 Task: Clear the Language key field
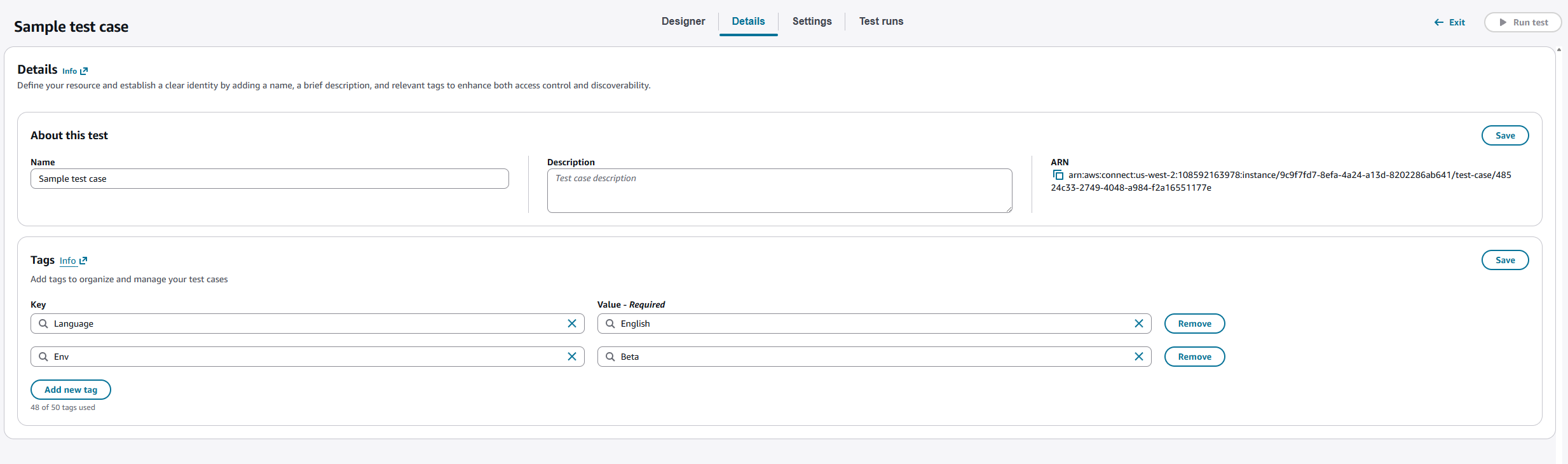(571, 324)
